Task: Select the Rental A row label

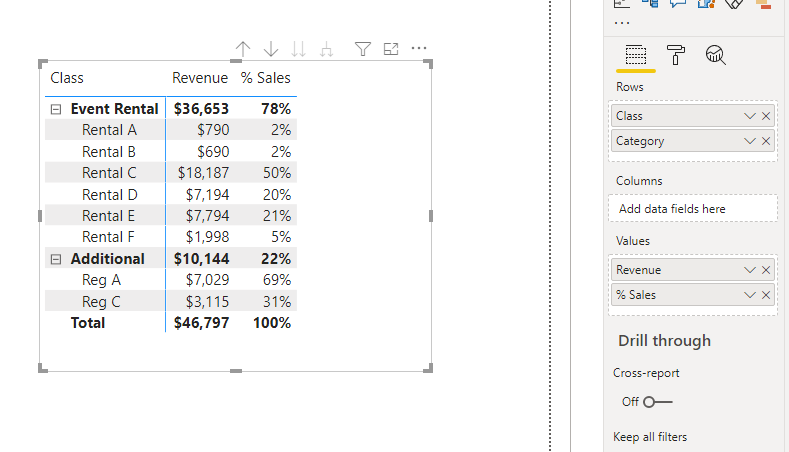Action: (109, 130)
